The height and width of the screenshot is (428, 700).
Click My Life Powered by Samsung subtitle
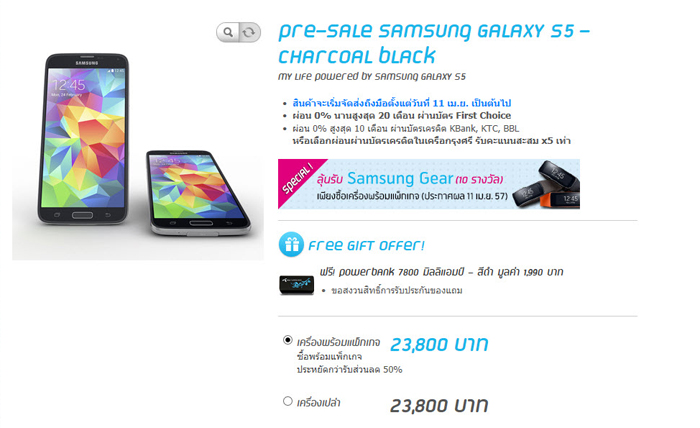(371, 77)
